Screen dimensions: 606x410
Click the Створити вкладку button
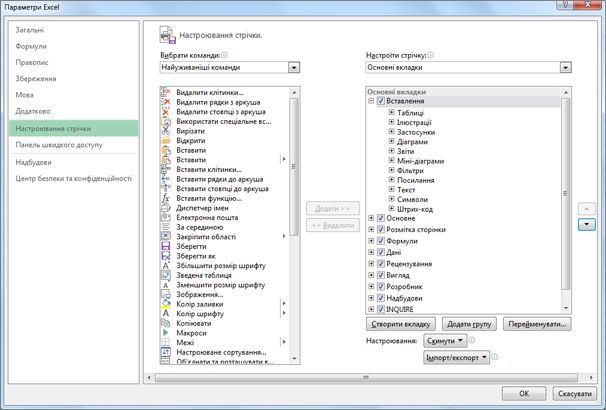click(x=401, y=324)
